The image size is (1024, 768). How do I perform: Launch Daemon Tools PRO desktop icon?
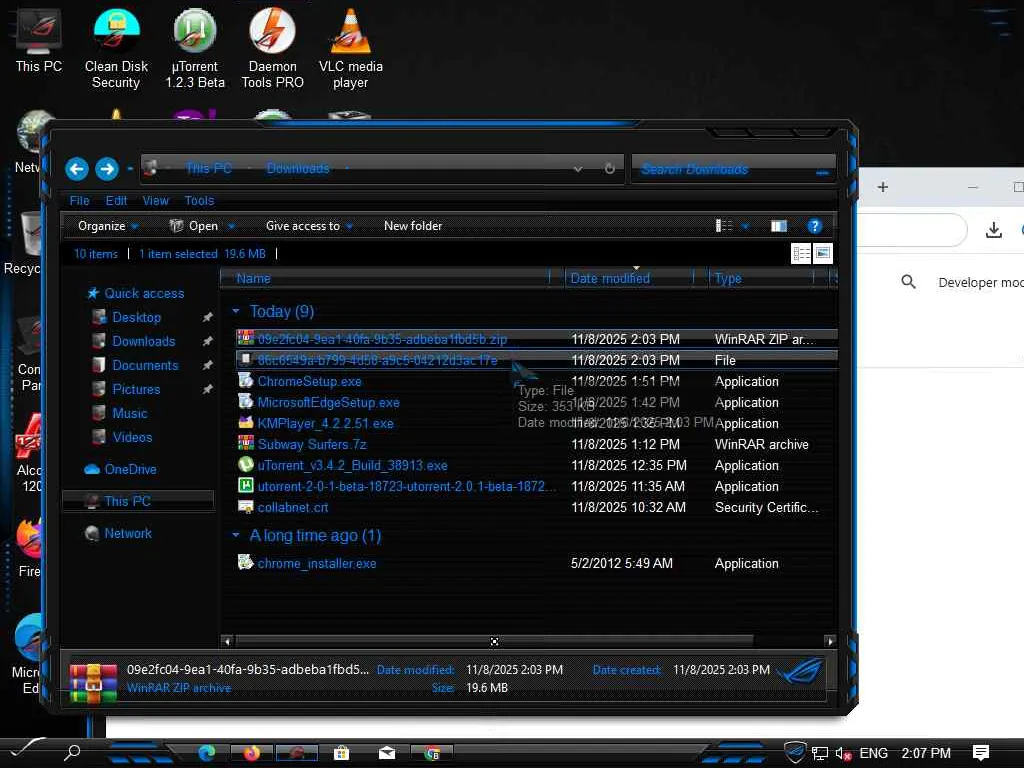pyautogui.click(x=272, y=49)
